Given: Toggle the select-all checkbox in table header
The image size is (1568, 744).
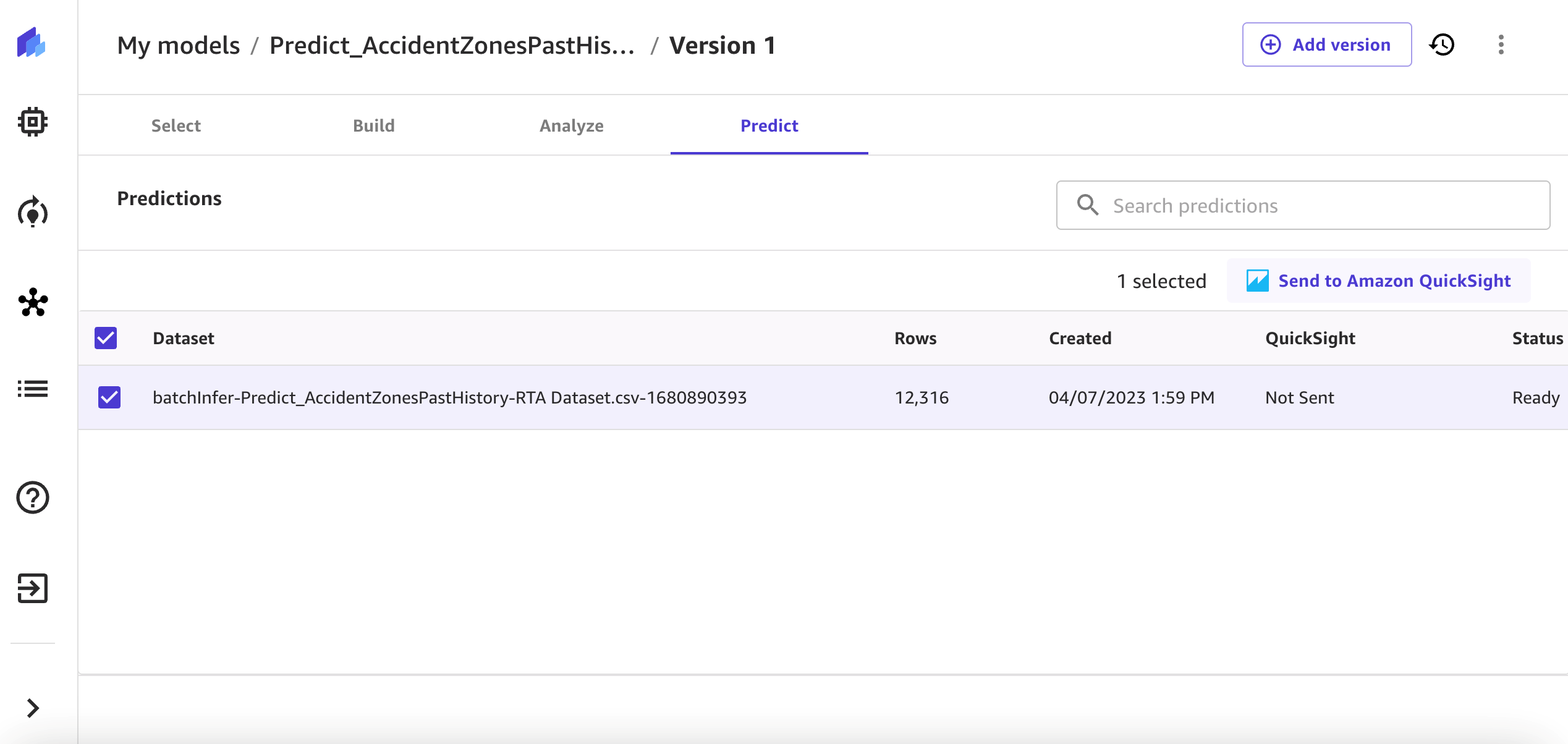Looking at the screenshot, I should (106, 338).
